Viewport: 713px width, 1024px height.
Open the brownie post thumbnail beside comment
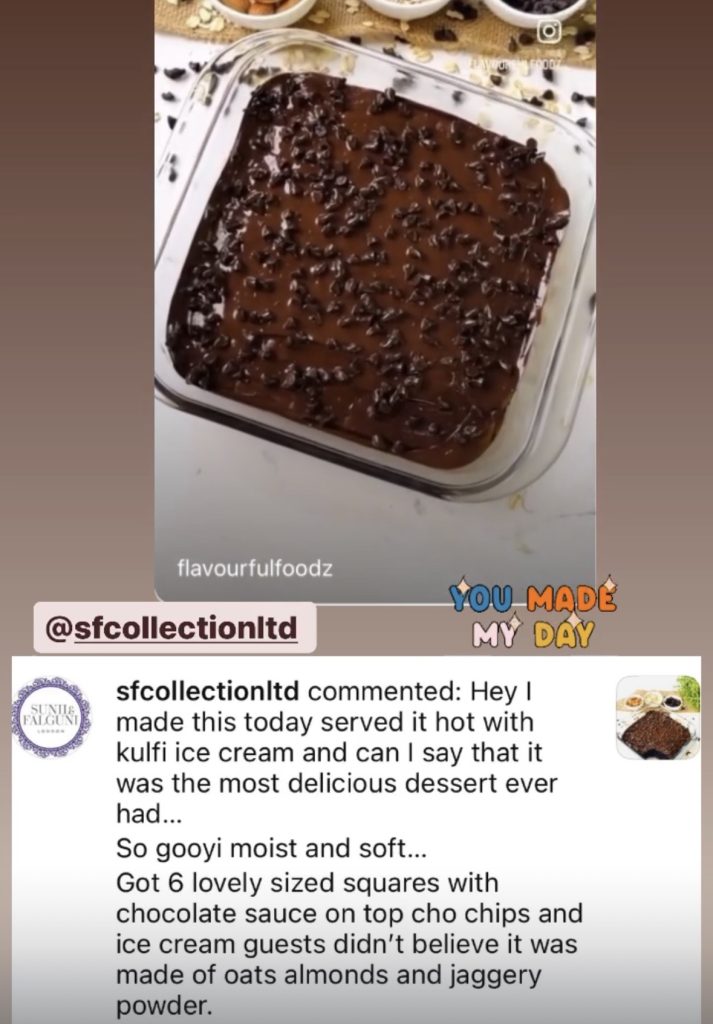tap(658, 718)
